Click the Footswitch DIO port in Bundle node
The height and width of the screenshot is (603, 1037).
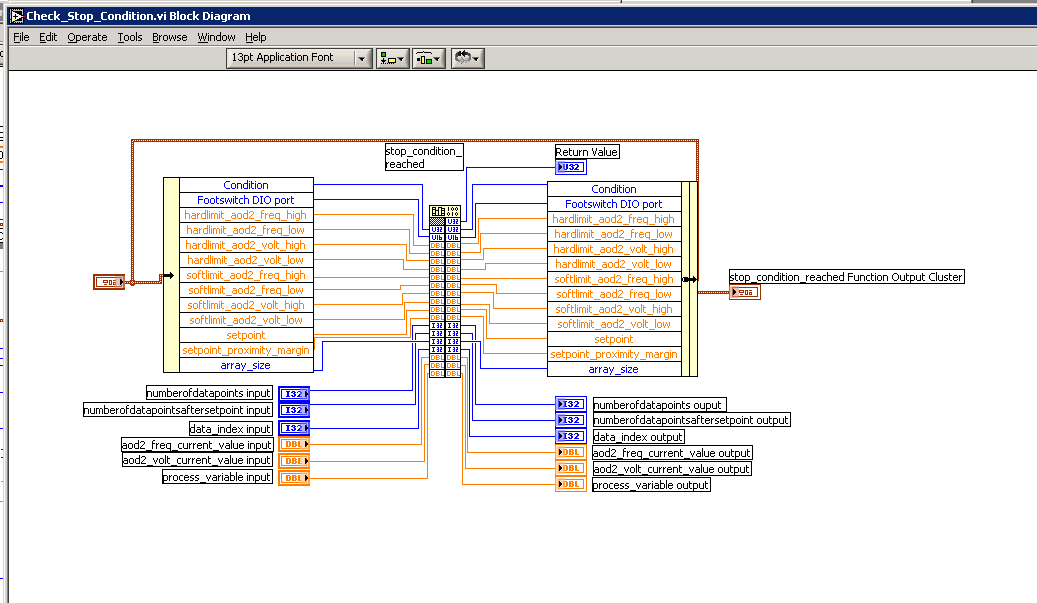(x=613, y=204)
